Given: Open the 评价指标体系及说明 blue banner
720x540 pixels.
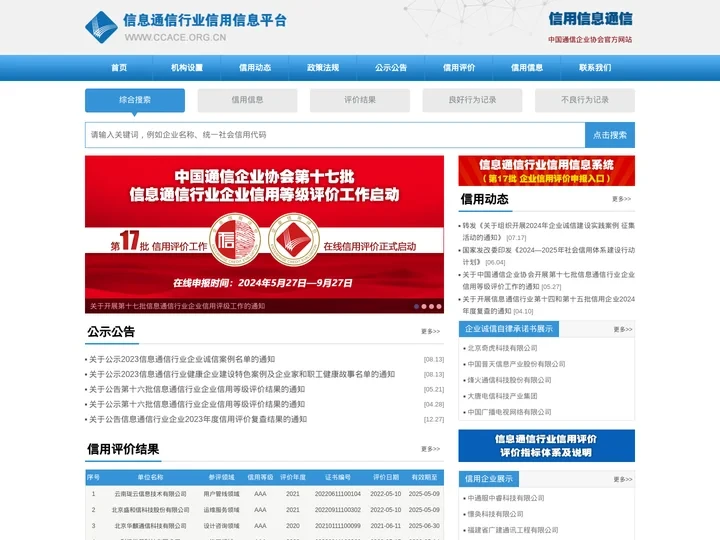Looking at the screenshot, I should pos(546,446).
